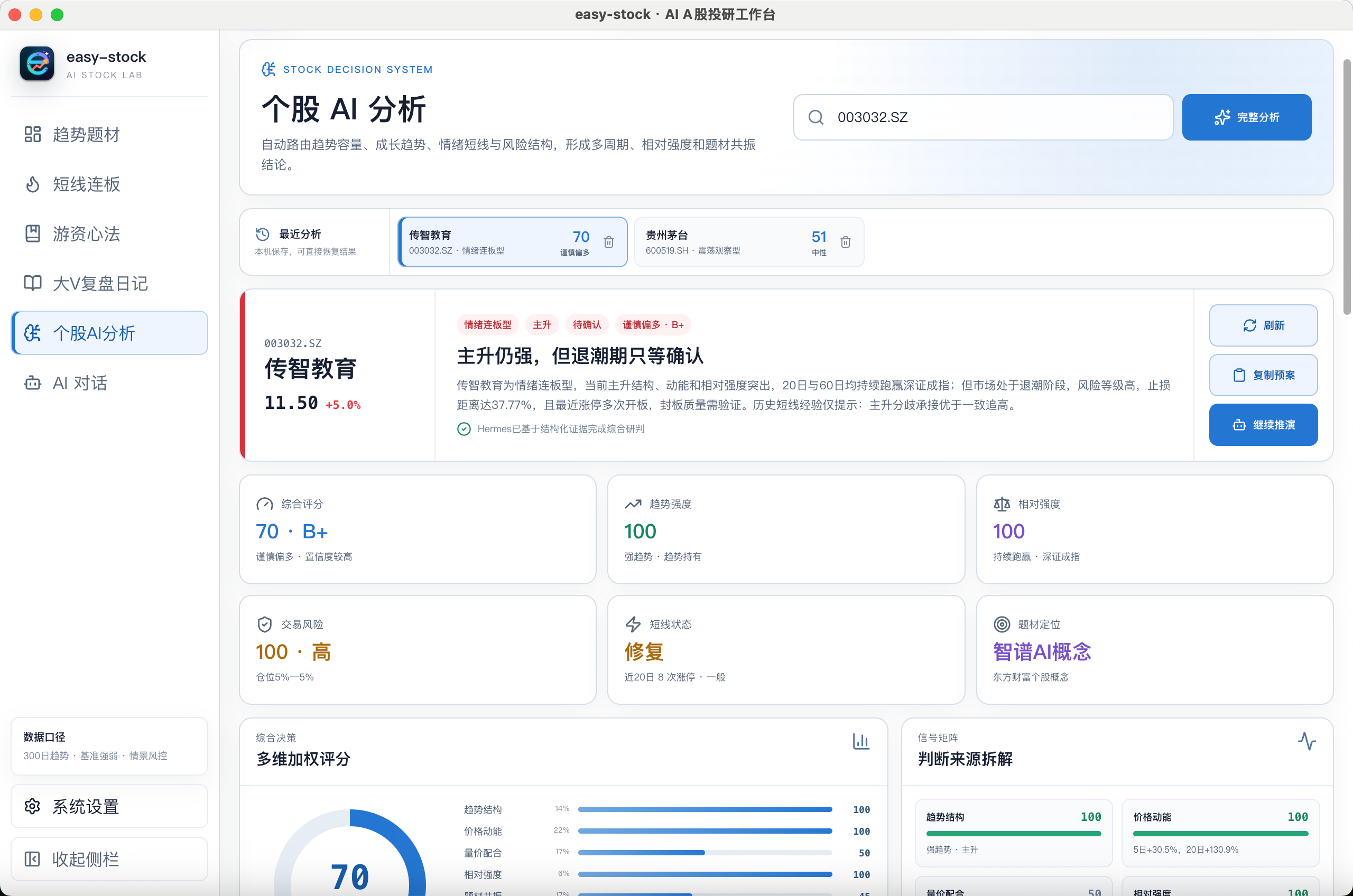Click the magnifier icon in the search box
Image resolution: width=1353 pixels, height=896 pixels.
[x=815, y=117]
